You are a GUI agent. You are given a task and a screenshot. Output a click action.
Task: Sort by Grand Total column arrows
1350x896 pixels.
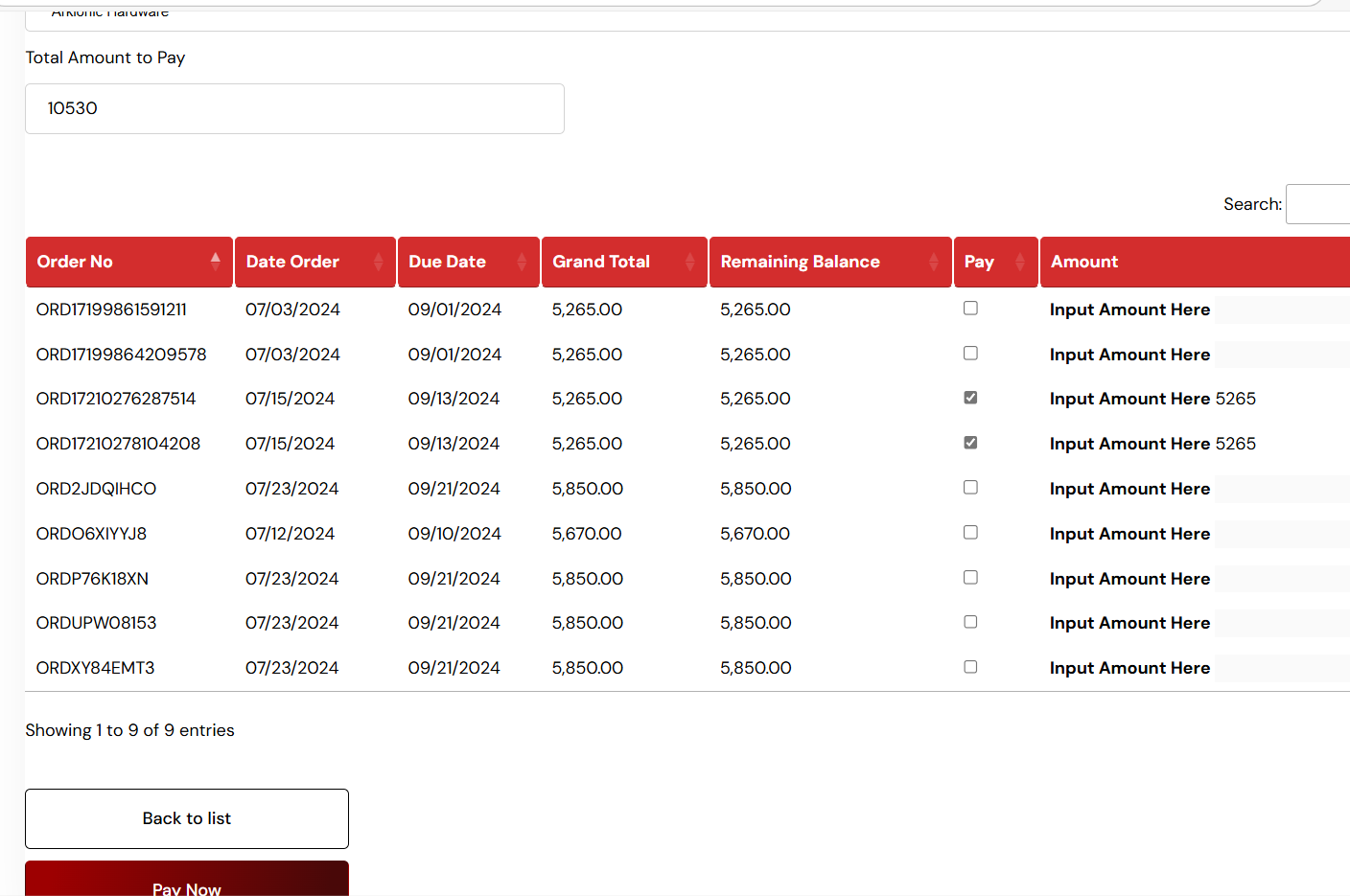click(689, 262)
